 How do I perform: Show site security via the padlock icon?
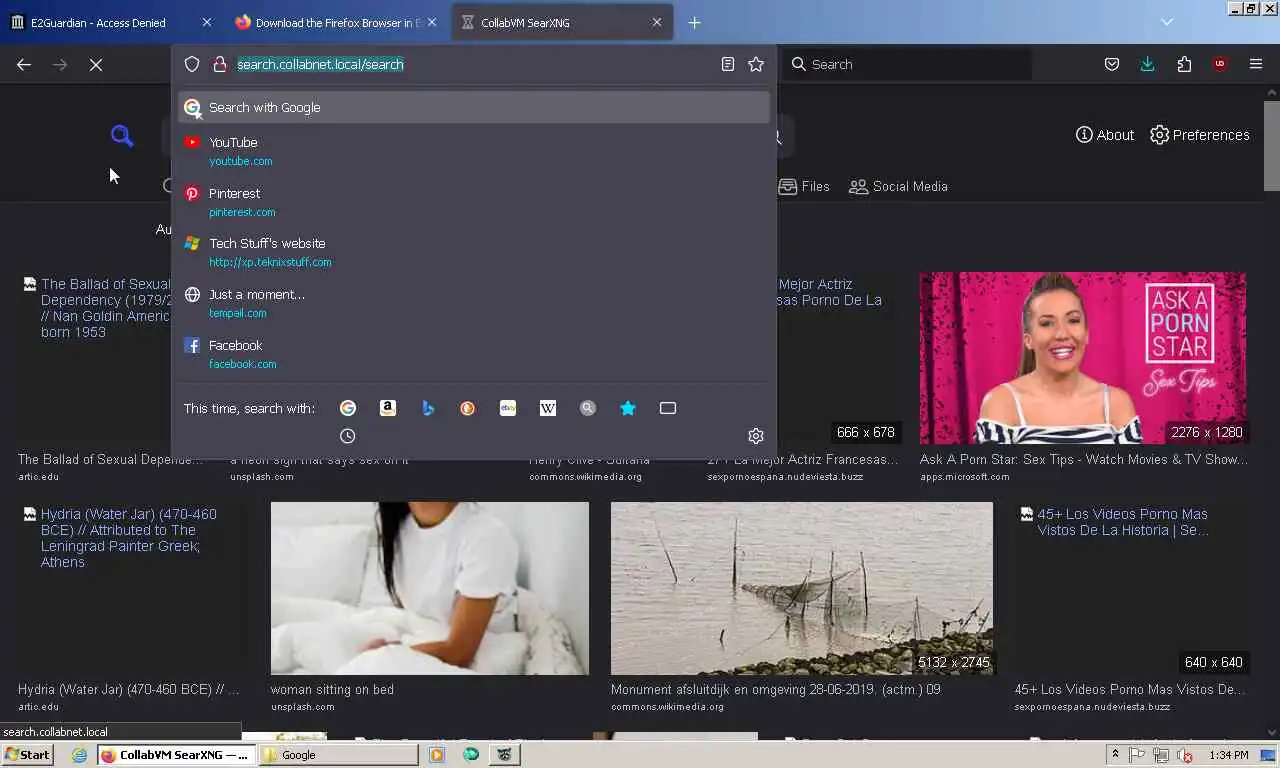pos(220,64)
